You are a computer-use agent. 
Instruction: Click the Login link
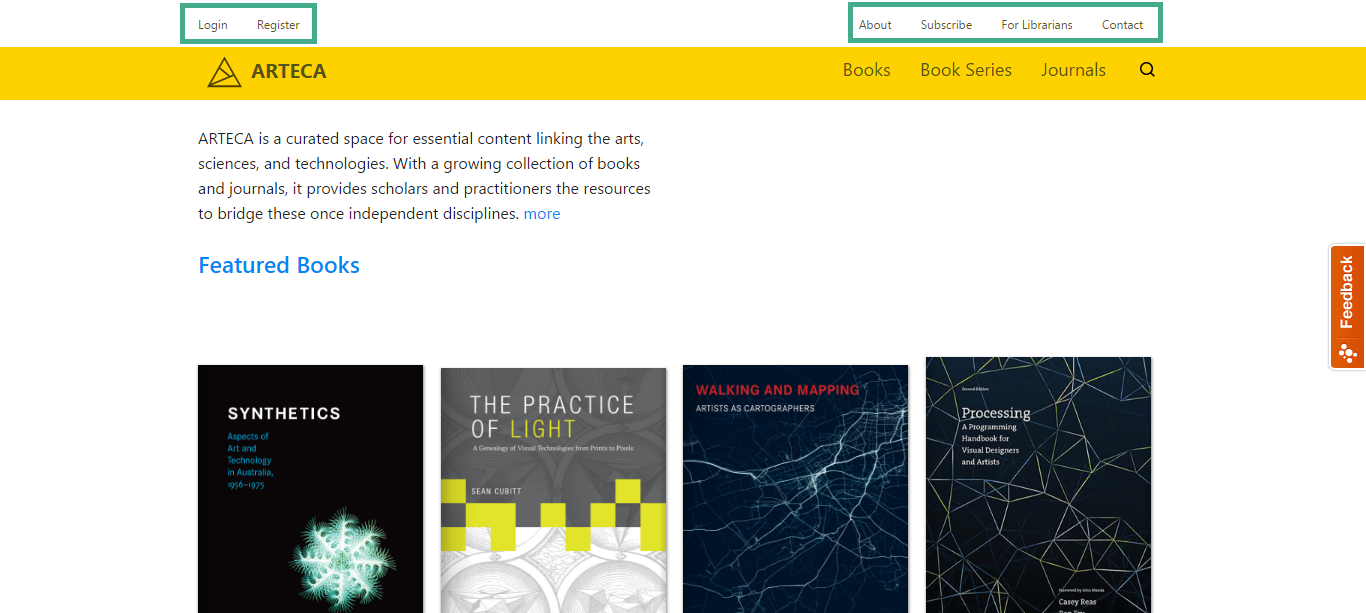tap(213, 25)
